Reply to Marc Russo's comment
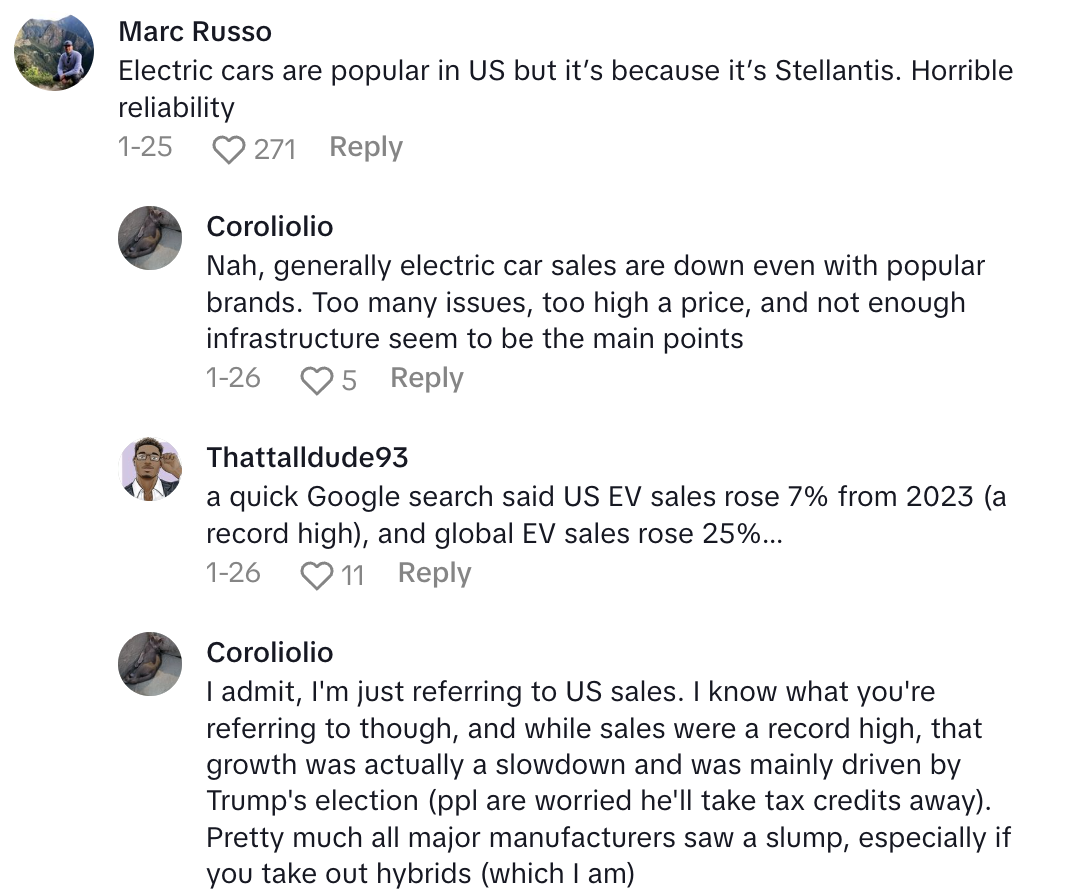The width and height of the screenshot is (1066, 896). (365, 147)
